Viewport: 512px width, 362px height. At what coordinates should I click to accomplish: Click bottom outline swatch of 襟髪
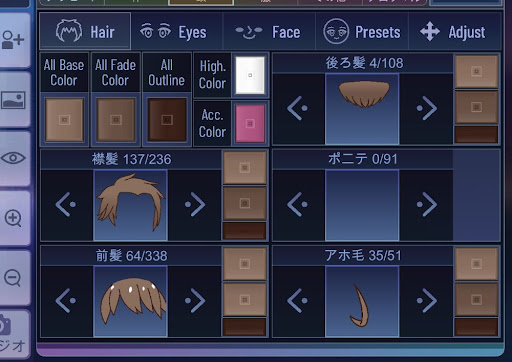245,231
